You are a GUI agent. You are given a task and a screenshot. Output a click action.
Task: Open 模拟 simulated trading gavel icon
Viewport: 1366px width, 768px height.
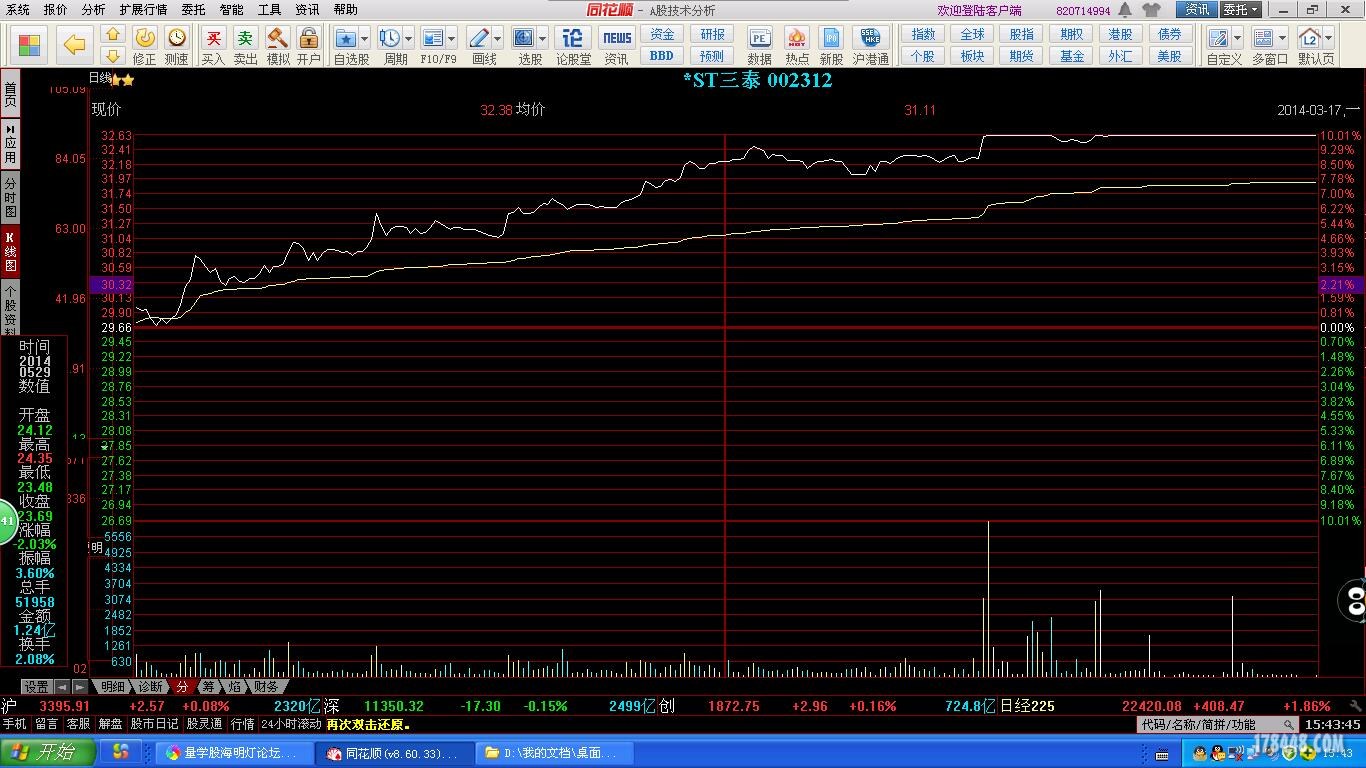277,38
